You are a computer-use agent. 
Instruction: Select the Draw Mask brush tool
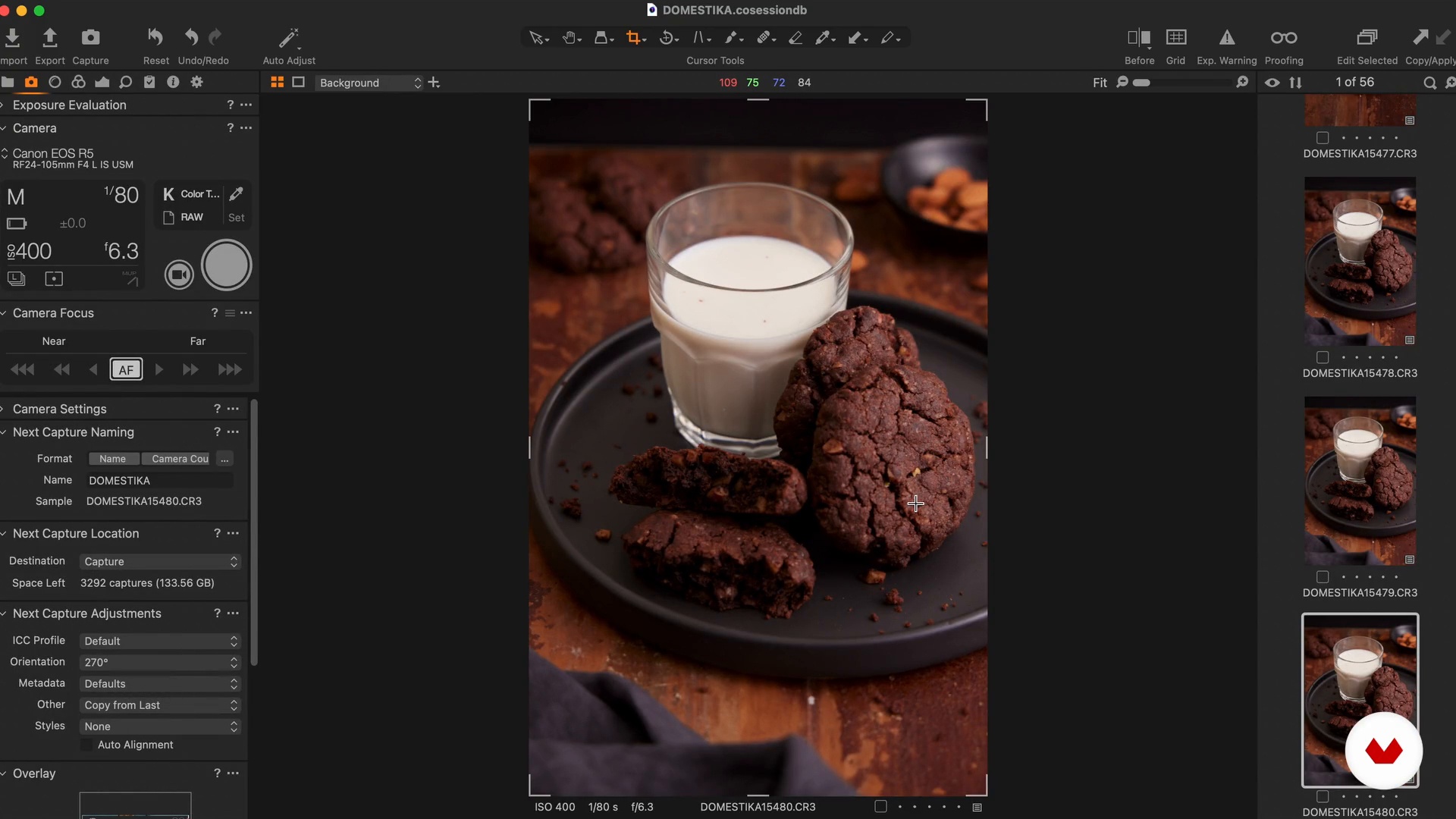coord(731,38)
